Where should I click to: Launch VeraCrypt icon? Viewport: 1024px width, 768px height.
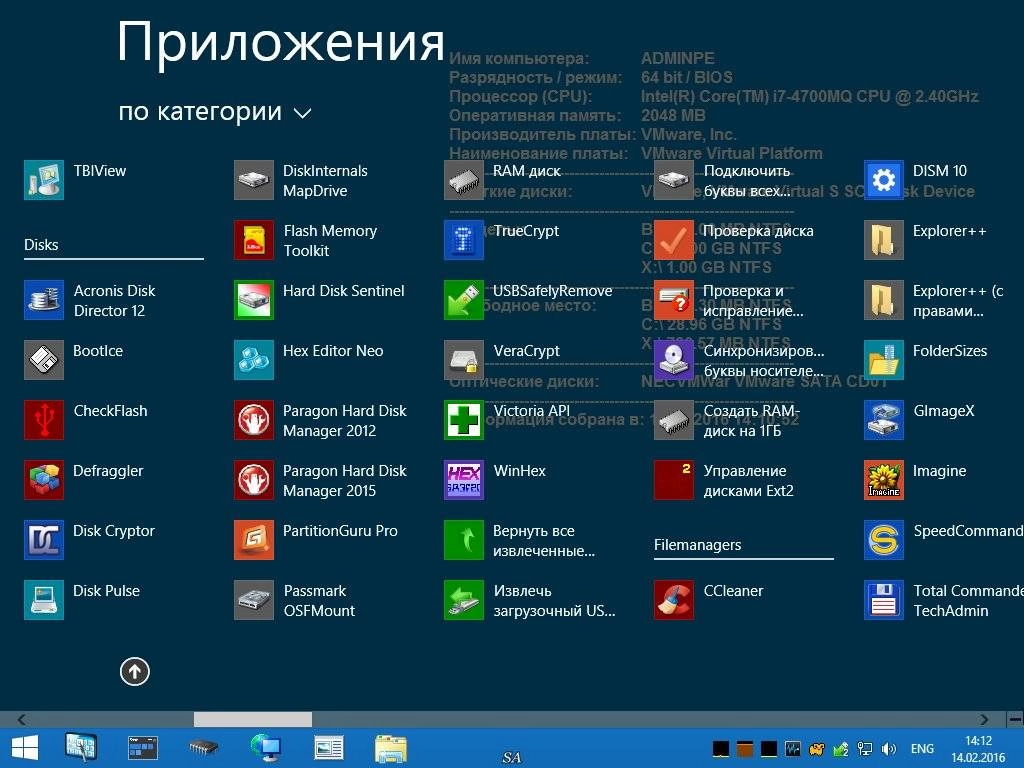click(x=464, y=360)
